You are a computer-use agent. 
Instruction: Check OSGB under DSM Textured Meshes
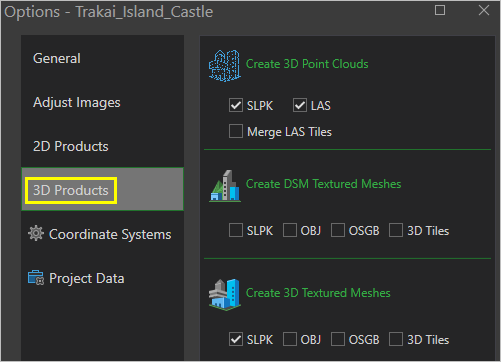338,230
